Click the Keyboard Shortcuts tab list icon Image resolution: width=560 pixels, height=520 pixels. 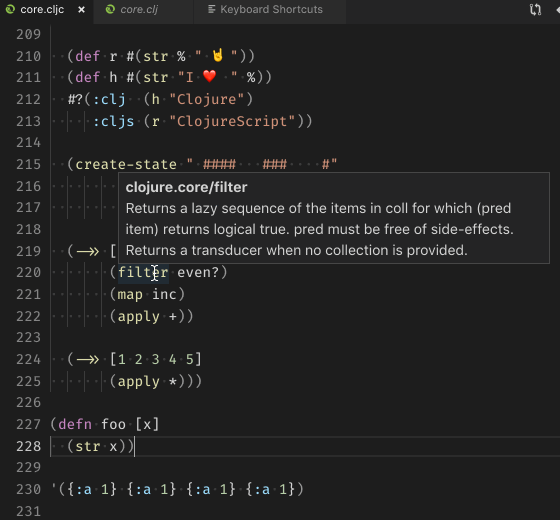(x=211, y=9)
